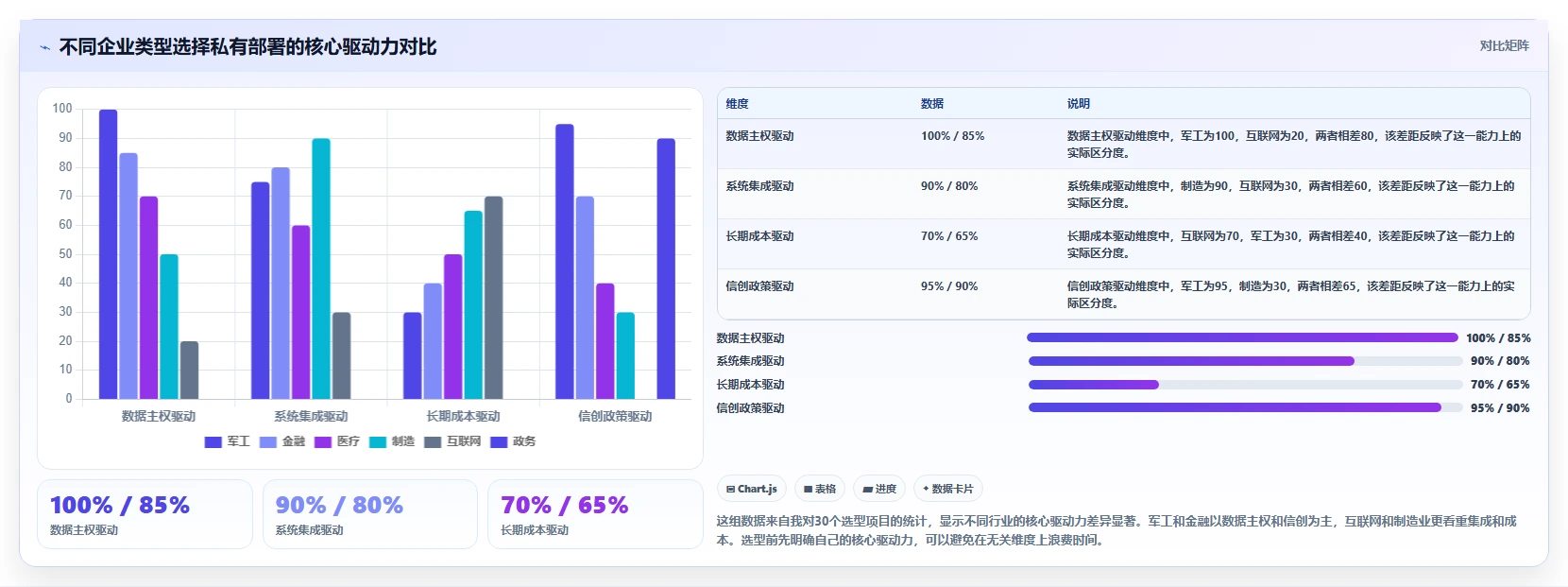1568x587 pixels.
Task: Click the small icon before the card title
Action: click(x=44, y=47)
